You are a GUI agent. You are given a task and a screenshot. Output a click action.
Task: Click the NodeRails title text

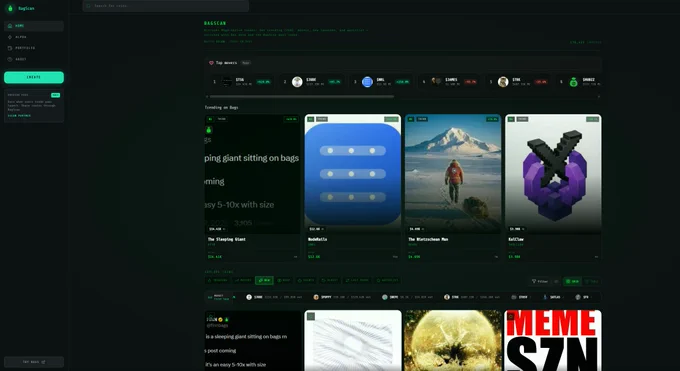pyautogui.click(x=317, y=240)
